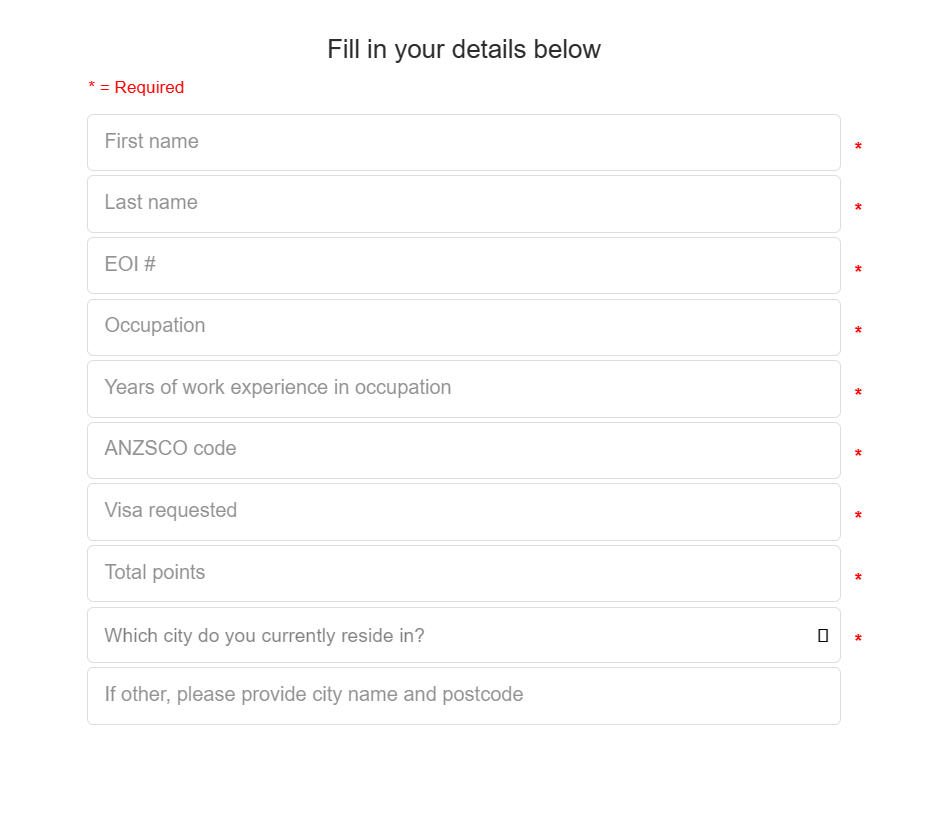This screenshot has height=820, width=925.
Task: Select the asterisk beside EOI # field
Action: click(x=858, y=271)
